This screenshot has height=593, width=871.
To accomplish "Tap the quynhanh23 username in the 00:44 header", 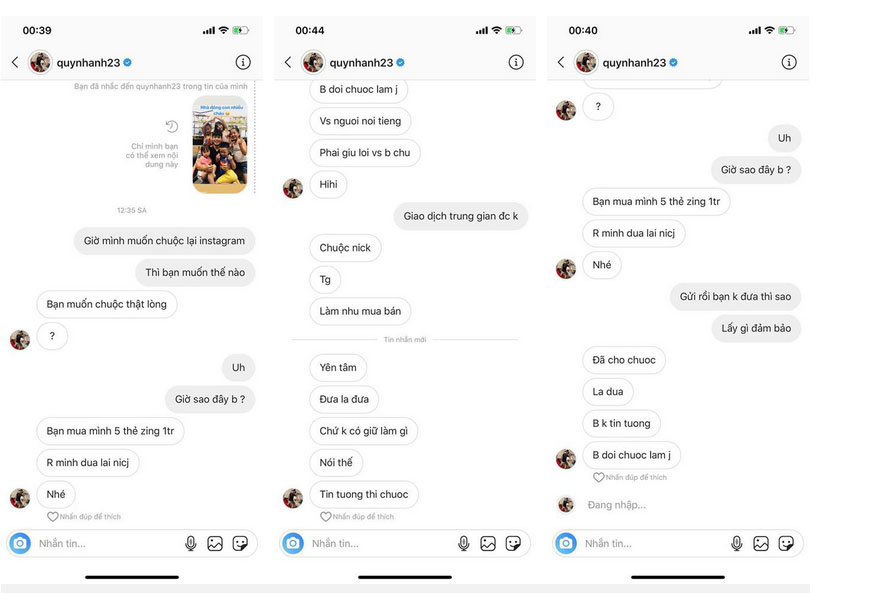I will pos(361,63).
